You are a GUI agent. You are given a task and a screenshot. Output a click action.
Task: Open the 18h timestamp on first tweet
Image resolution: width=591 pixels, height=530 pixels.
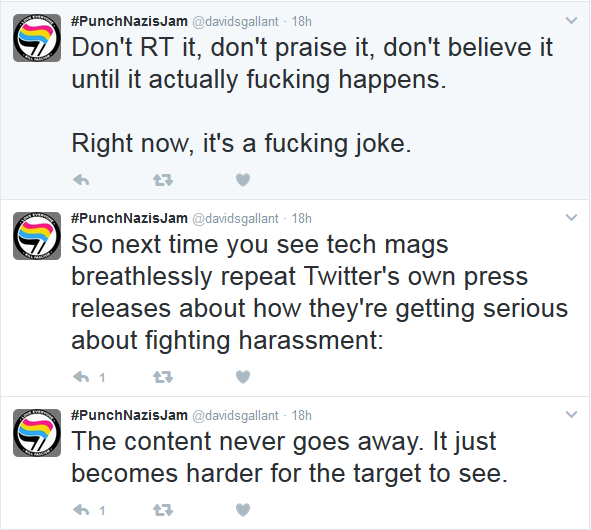point(302,21)
